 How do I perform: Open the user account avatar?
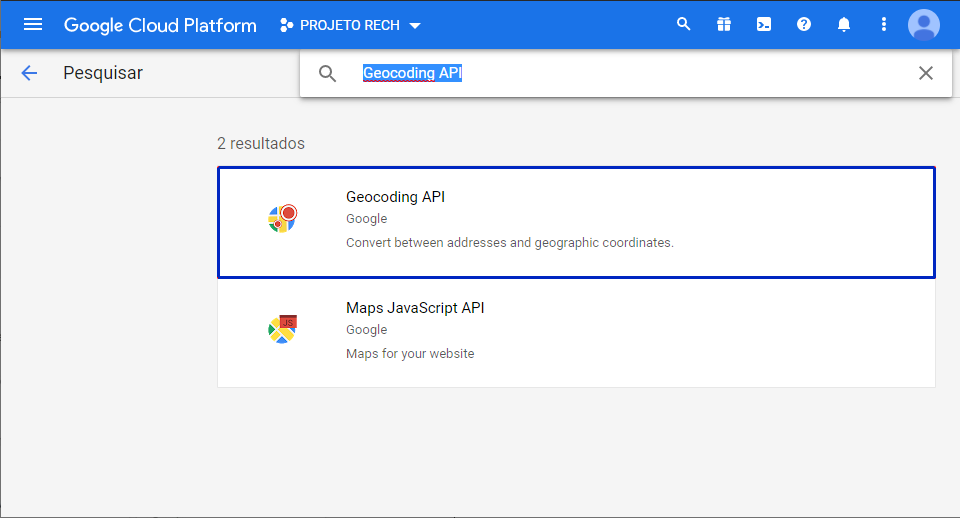pos(924,25)
